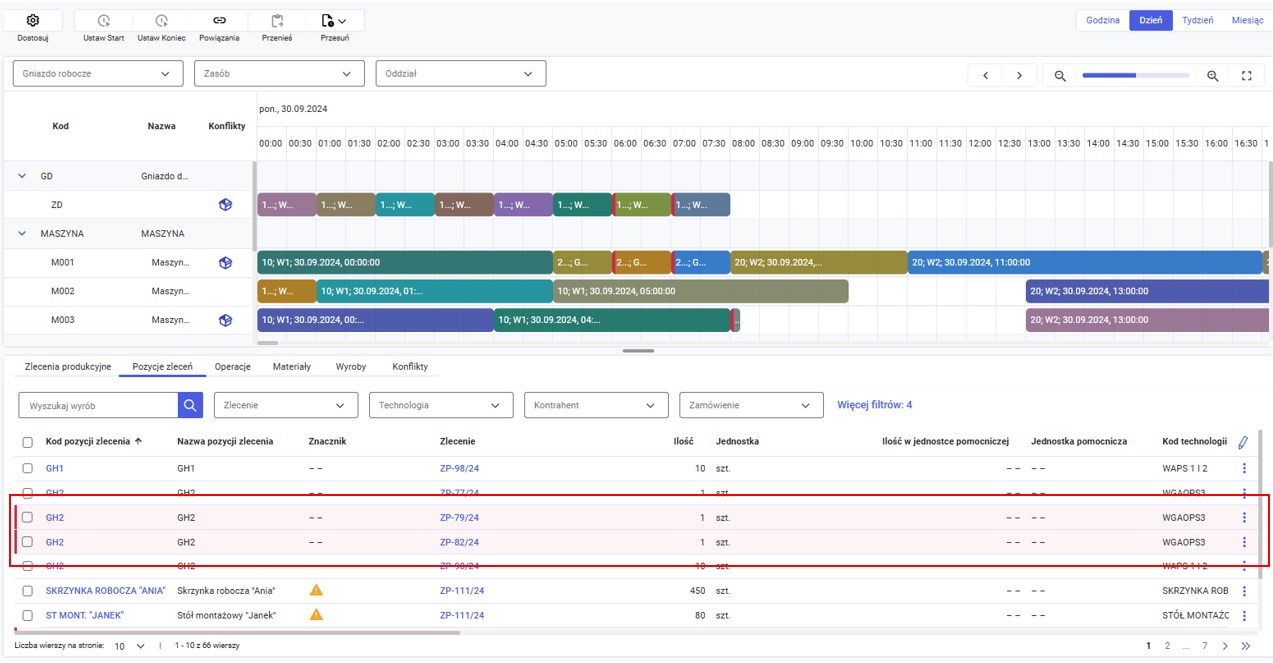Screen dimensions: 1273x663
Task: Open the Gniazdo robocze dropdown
Action: pos(97,74)
